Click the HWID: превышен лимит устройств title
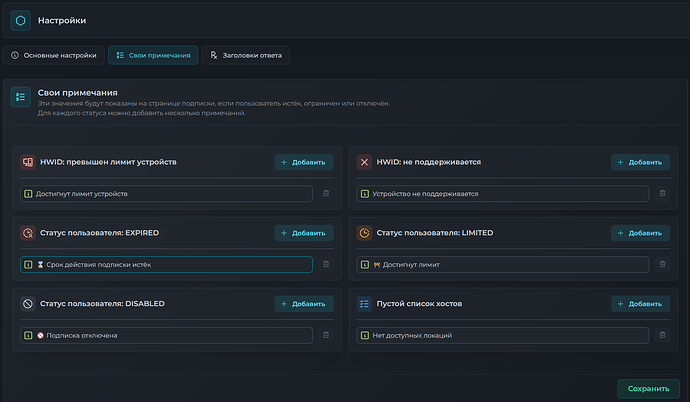 point(108,162)
